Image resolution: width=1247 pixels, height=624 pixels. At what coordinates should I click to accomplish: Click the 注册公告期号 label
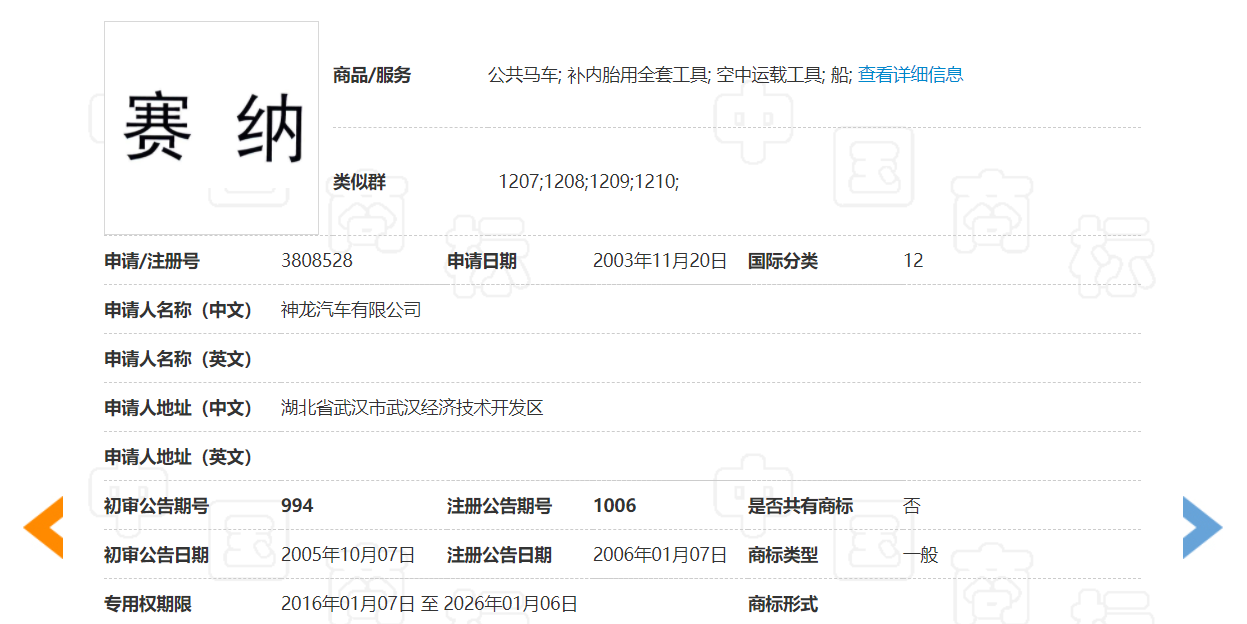[x=499, y=506]
